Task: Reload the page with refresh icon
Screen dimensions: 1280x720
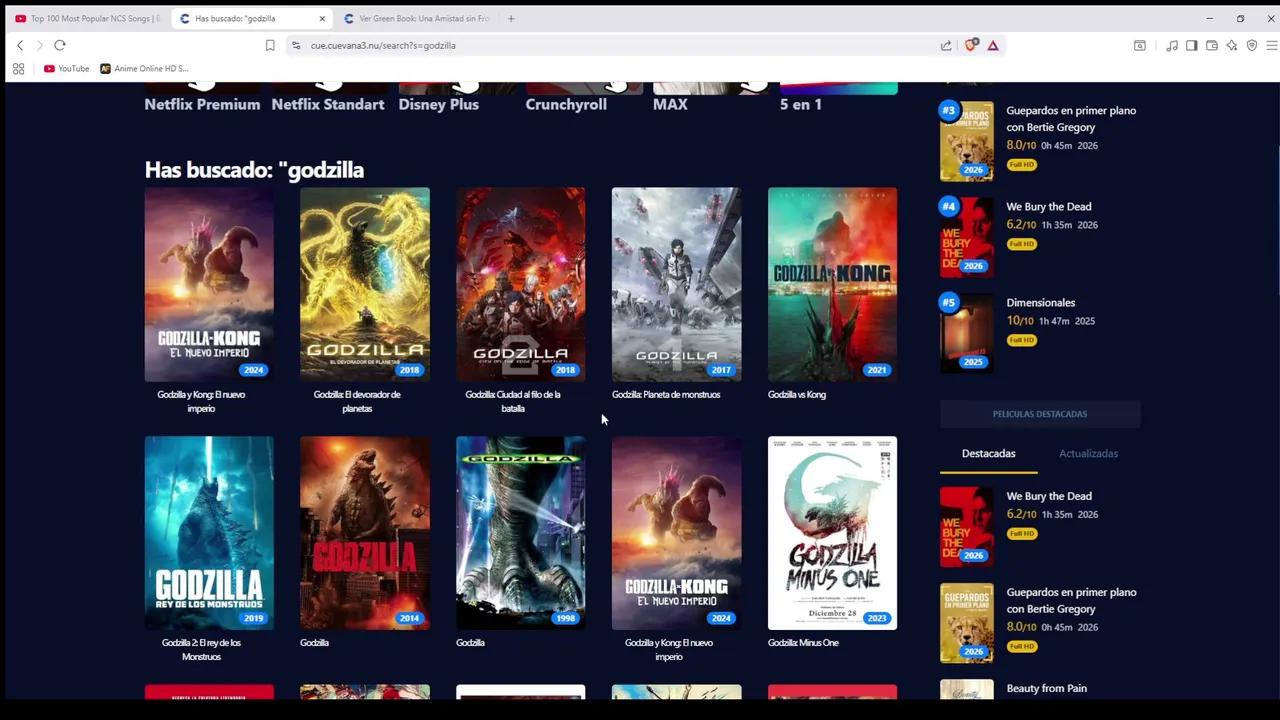Action: point(60,45)
